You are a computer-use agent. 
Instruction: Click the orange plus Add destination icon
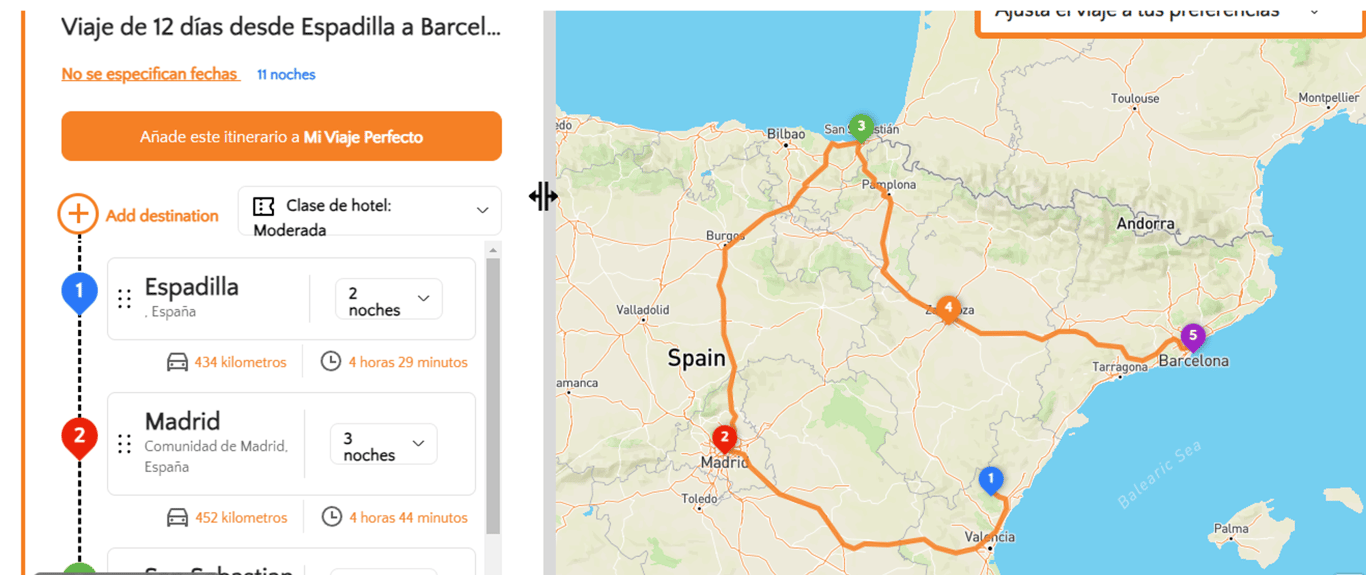[x=78, y=214]
